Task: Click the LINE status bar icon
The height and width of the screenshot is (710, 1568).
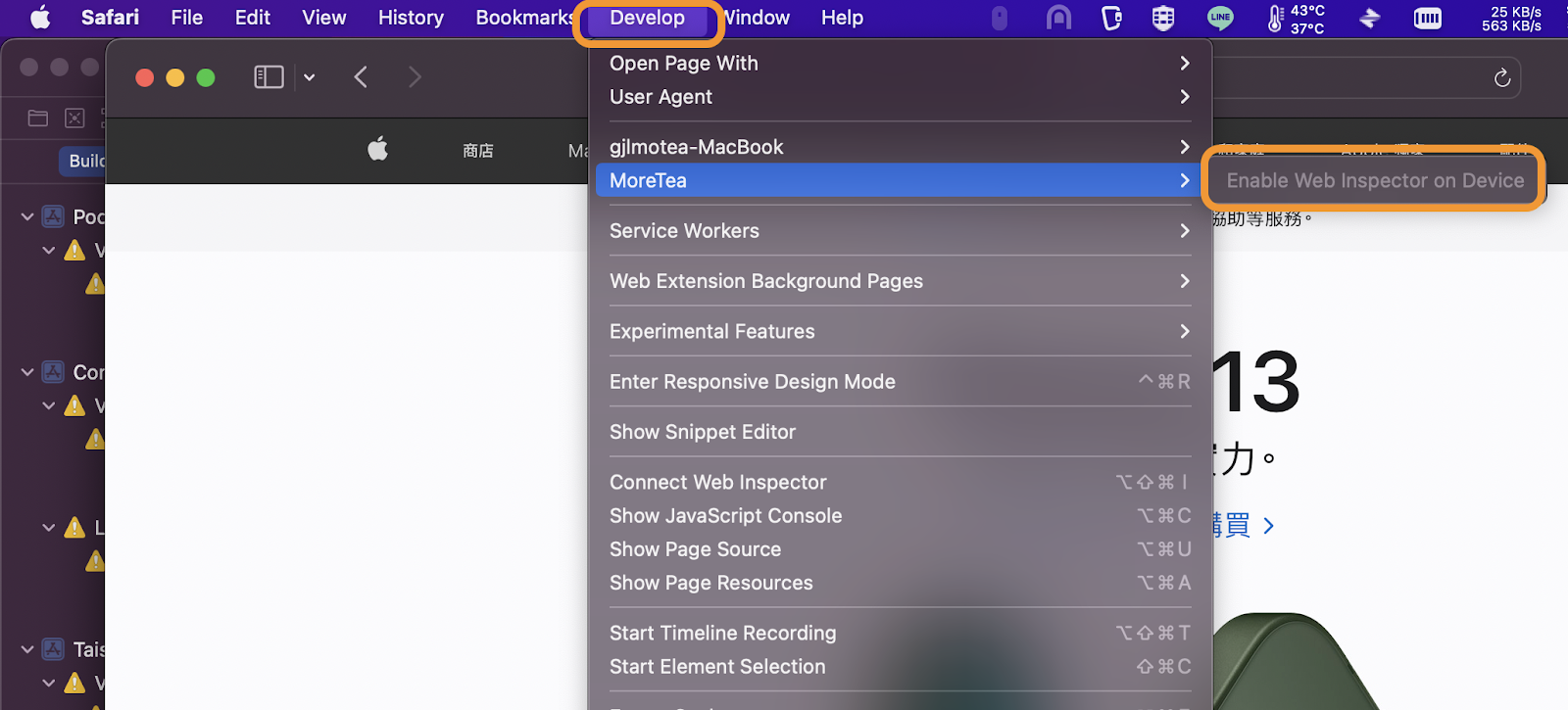Action: 1220,18
